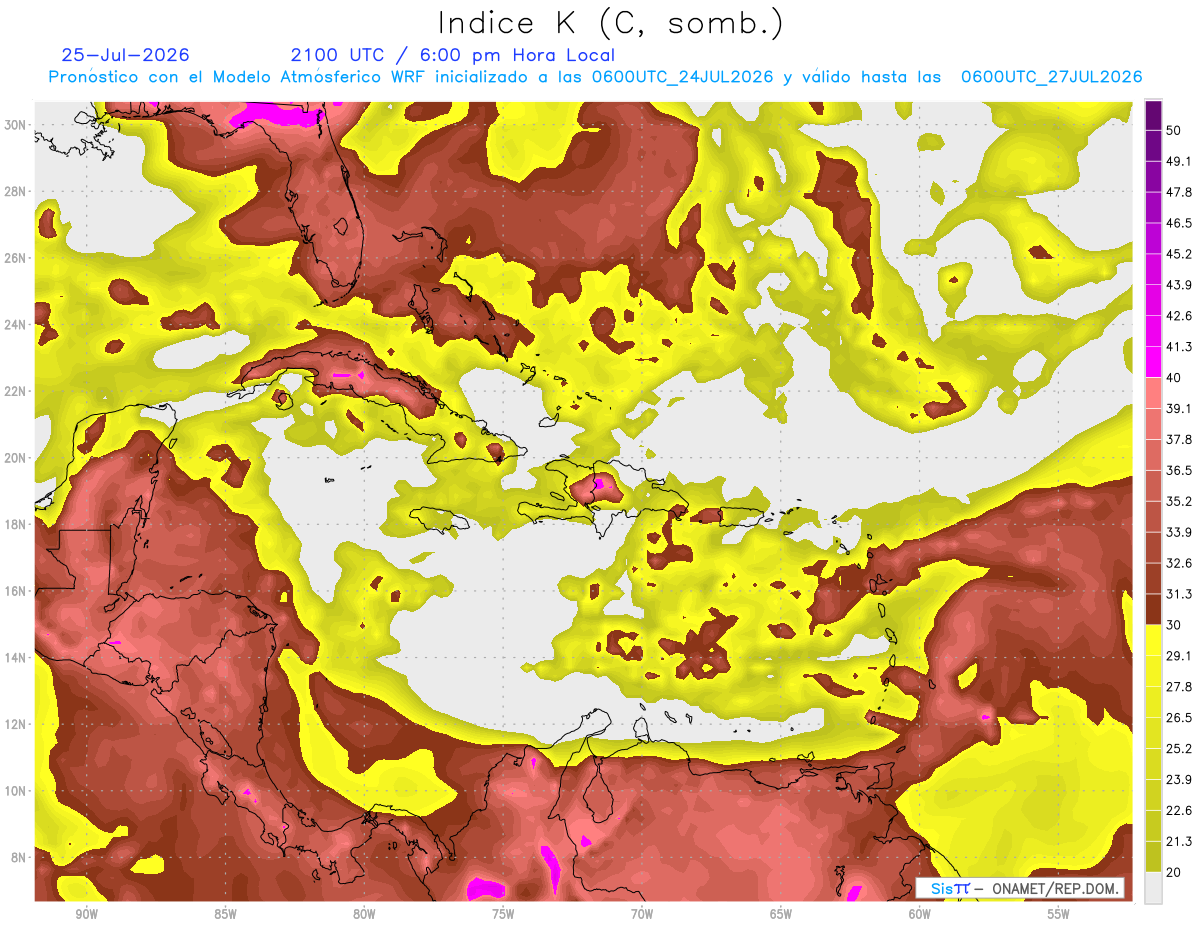Click the '2100 UTC / 6:00 pm Hora Local' text

(453, 56)
